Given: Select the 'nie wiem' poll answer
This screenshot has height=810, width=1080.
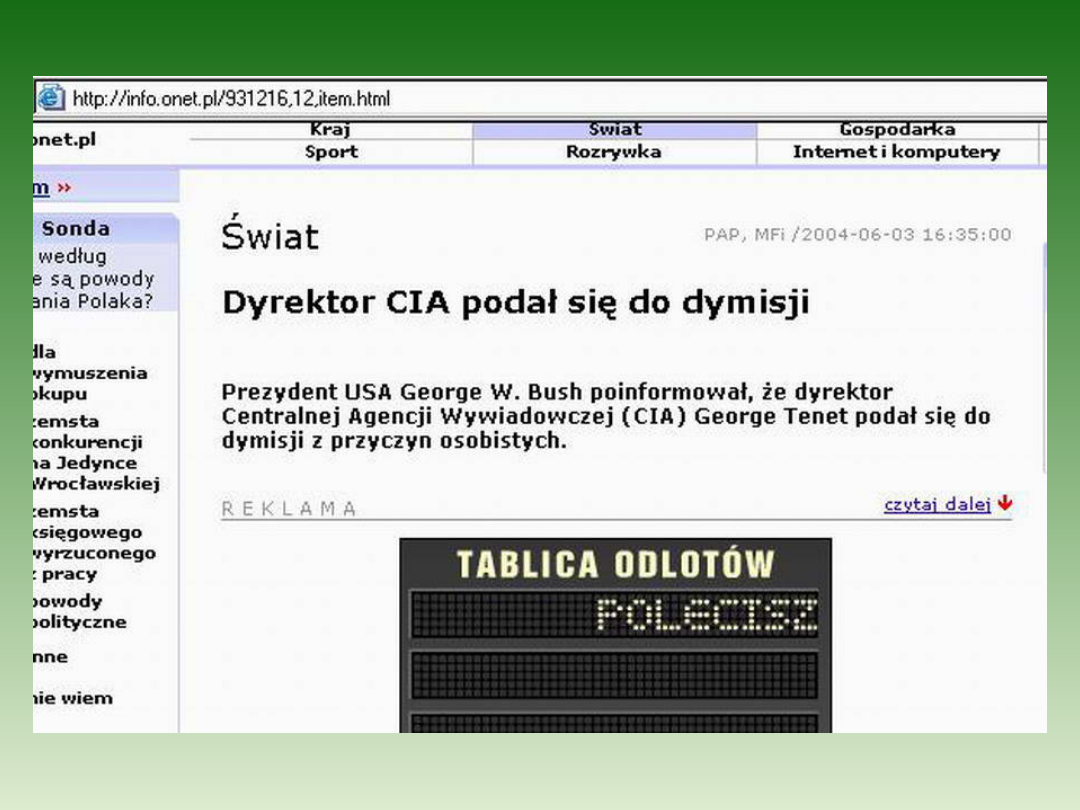Looking at the screenshot, I should coord(73,698).
